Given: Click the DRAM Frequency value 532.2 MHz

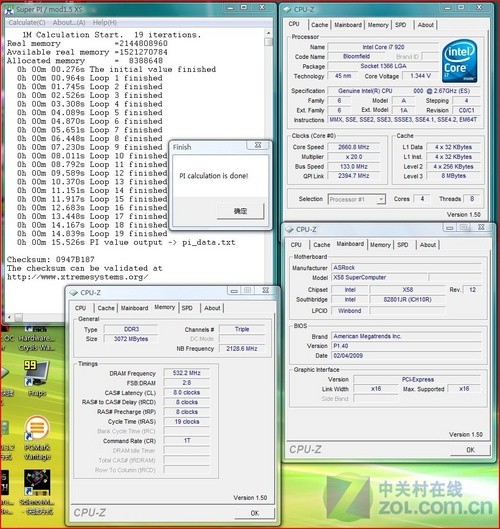Looking at the screenshot, I should (x=187, y=373).
